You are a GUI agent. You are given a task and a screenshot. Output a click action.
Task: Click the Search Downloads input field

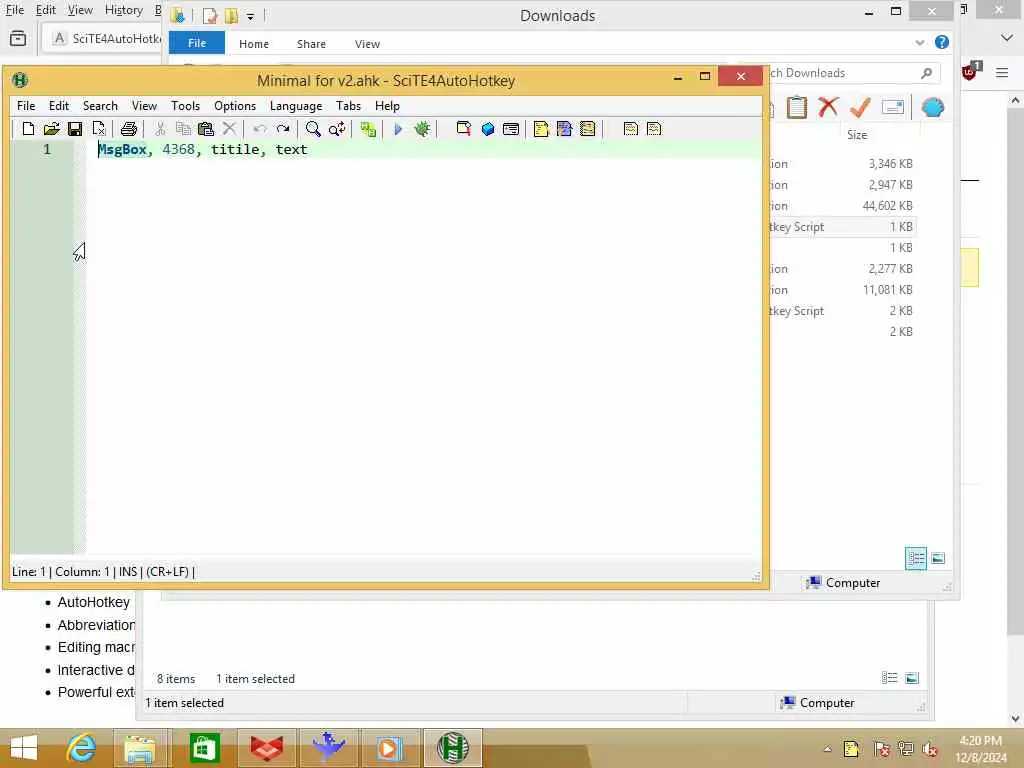click(842, 73)
